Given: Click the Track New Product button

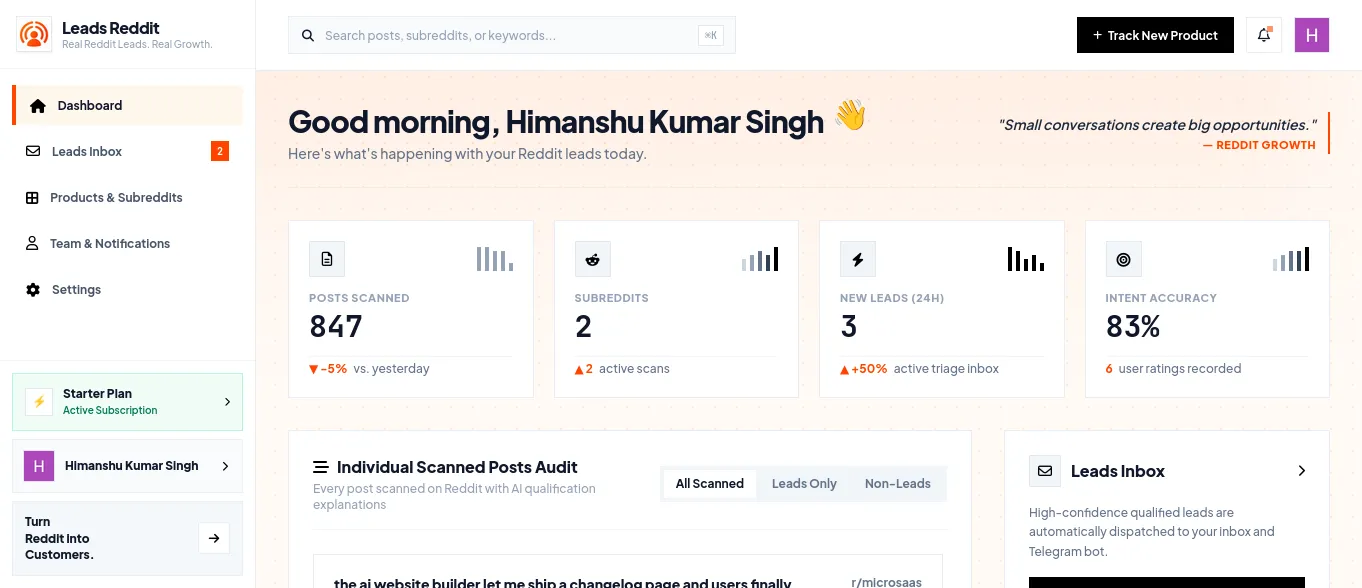Looking at the screenshot, I should pos(1155,35).
